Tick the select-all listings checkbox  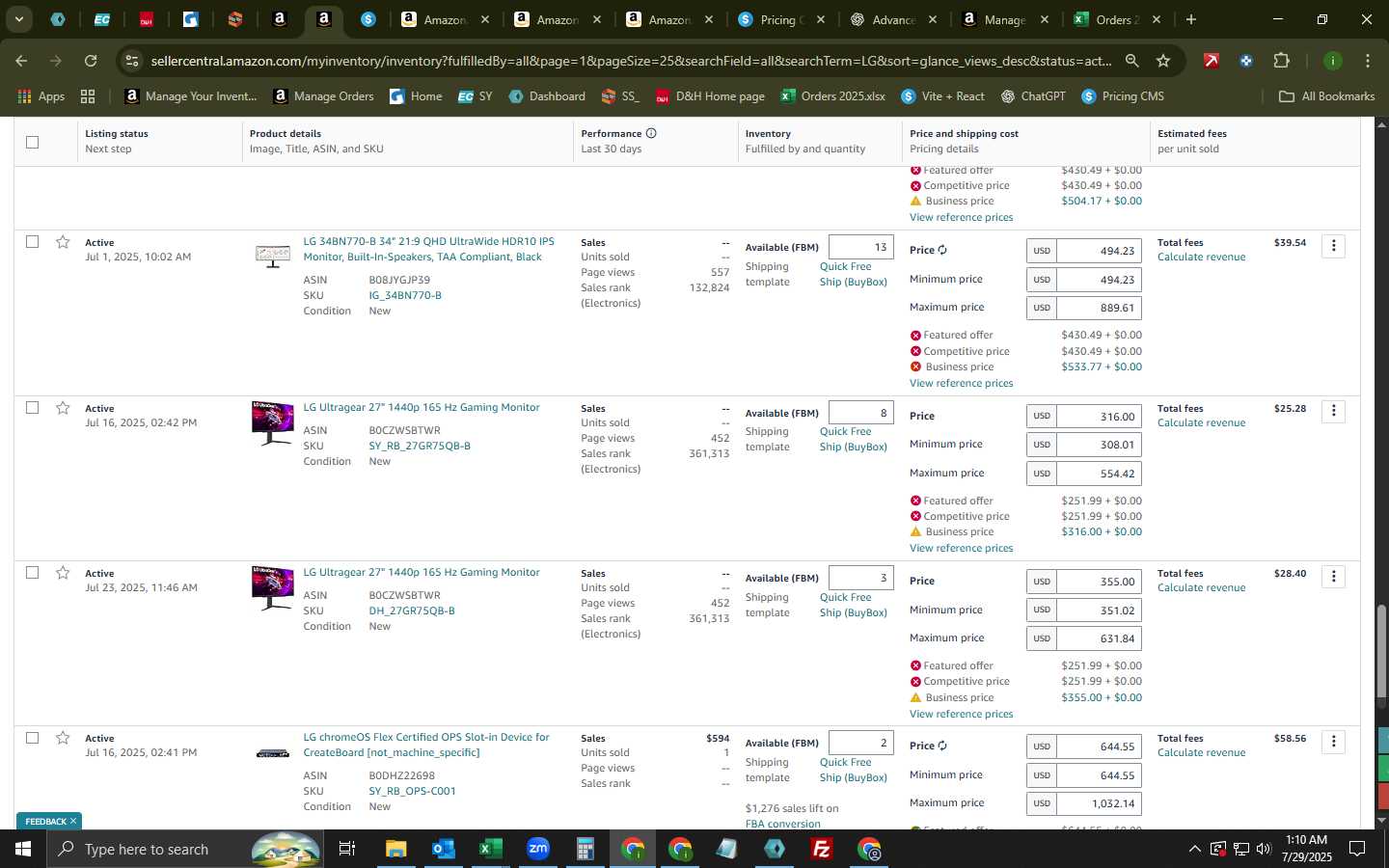click(32, 142)
